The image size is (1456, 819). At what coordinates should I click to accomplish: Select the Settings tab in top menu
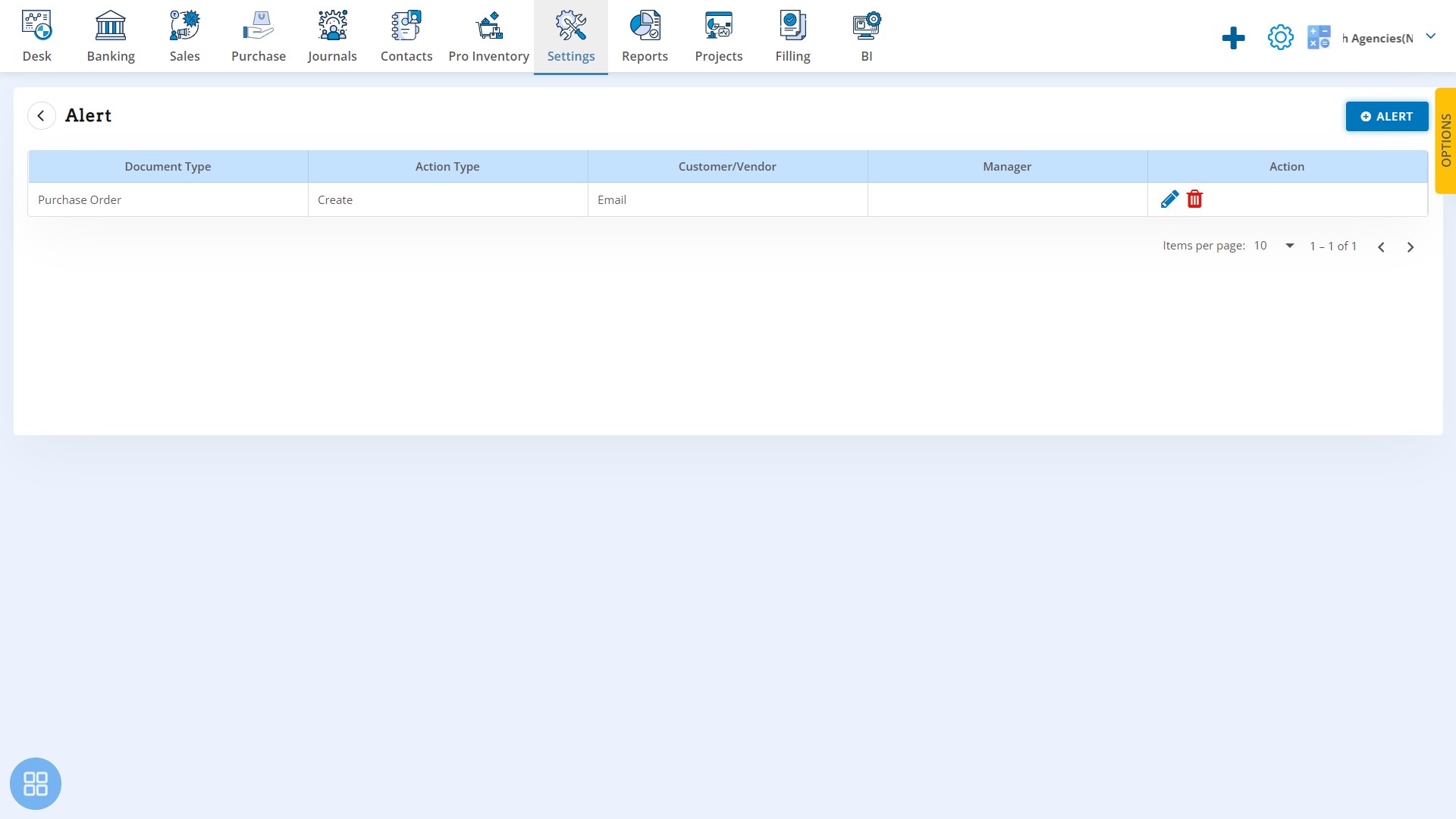(571, 36)
